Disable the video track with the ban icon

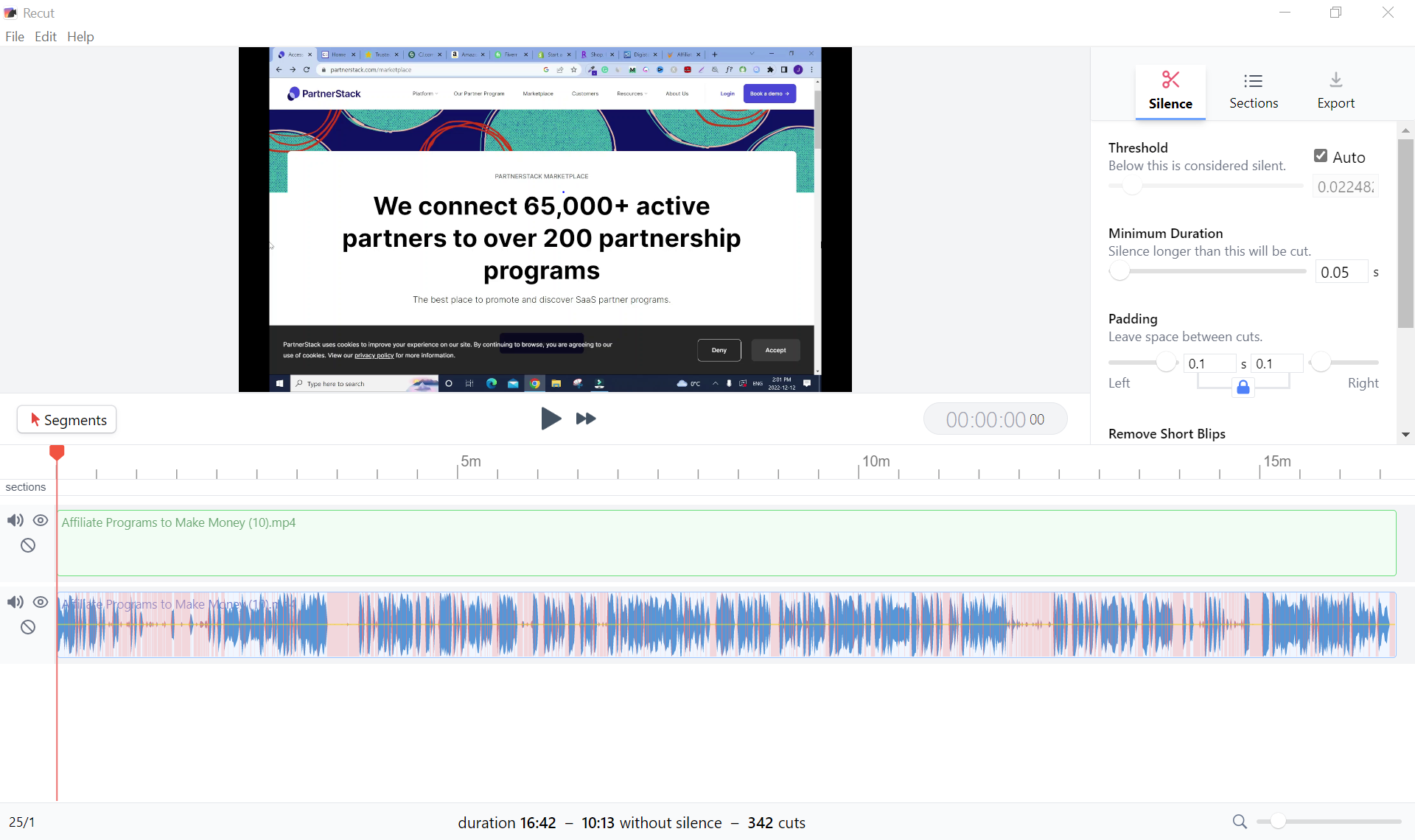tap(28, 545)
